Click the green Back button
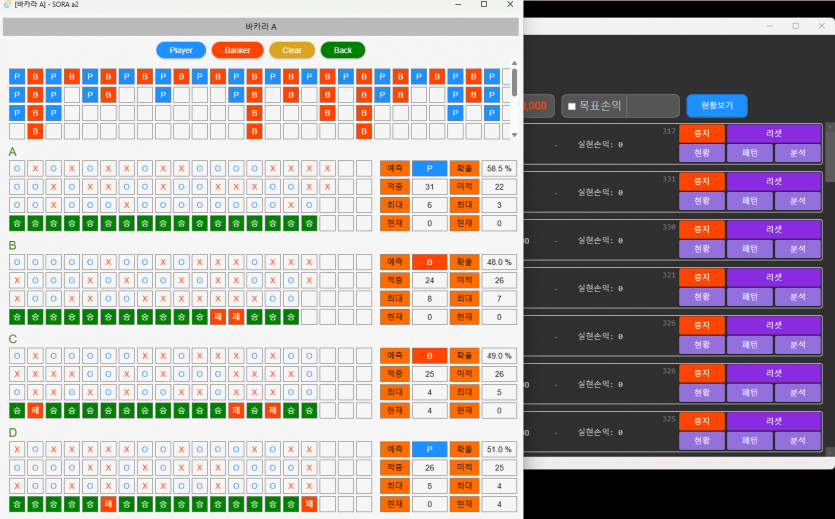The width and height of the screenshot is (835, 519). (342, 50)
